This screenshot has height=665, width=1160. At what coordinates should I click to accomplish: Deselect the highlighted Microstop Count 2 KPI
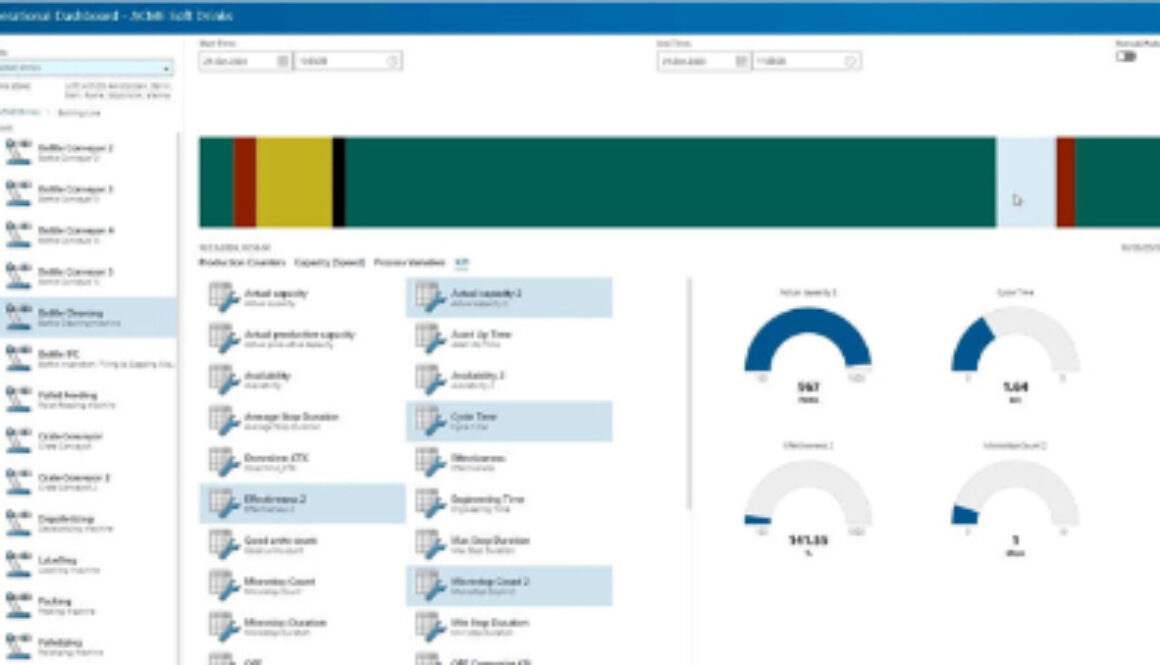[x=509, y=586]
